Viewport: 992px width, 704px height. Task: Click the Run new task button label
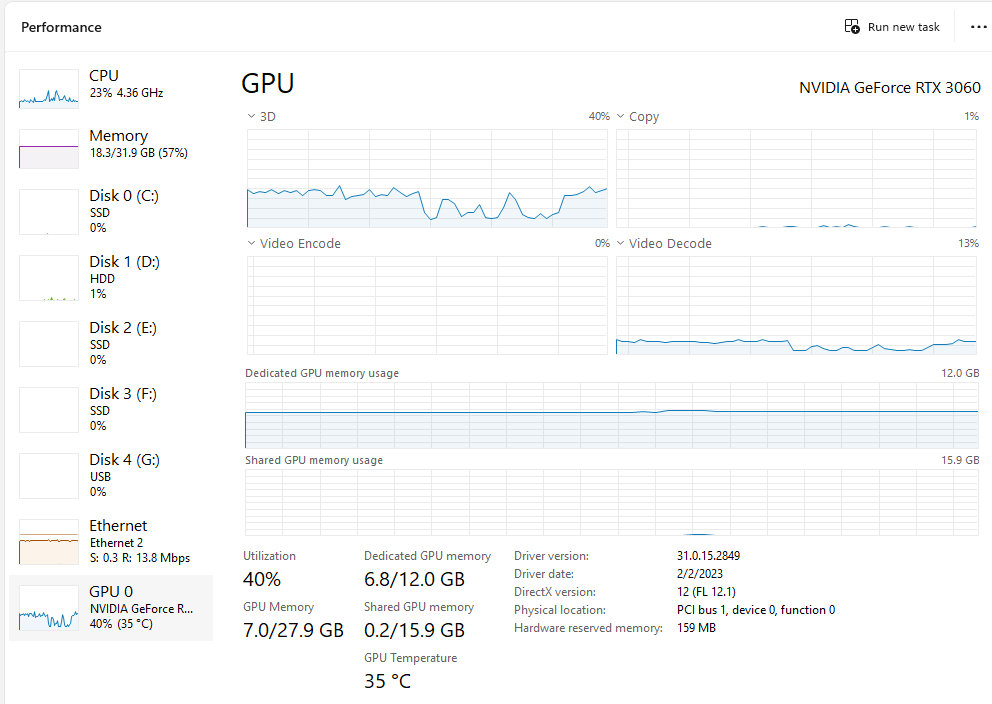pos(903,27)
